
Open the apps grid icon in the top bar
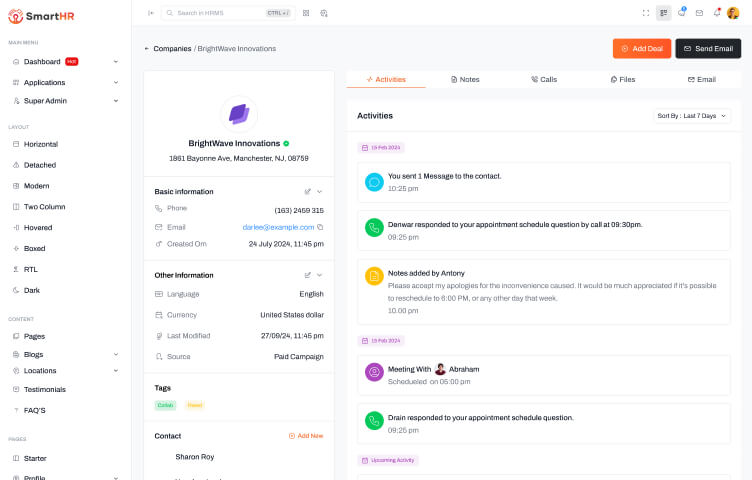coord(306,13)
